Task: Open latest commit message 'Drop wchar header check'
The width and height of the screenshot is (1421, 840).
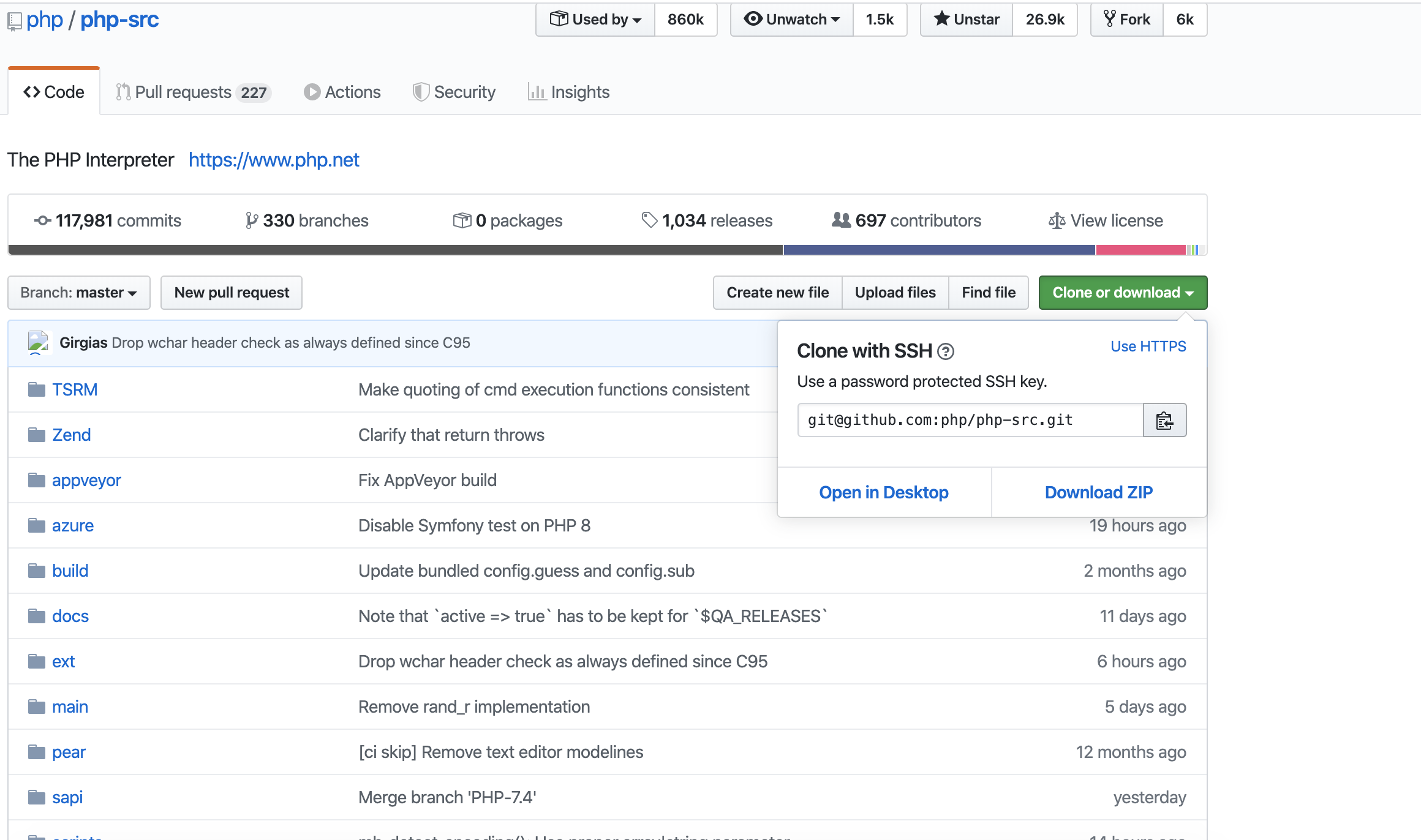Action: point(291,343)
